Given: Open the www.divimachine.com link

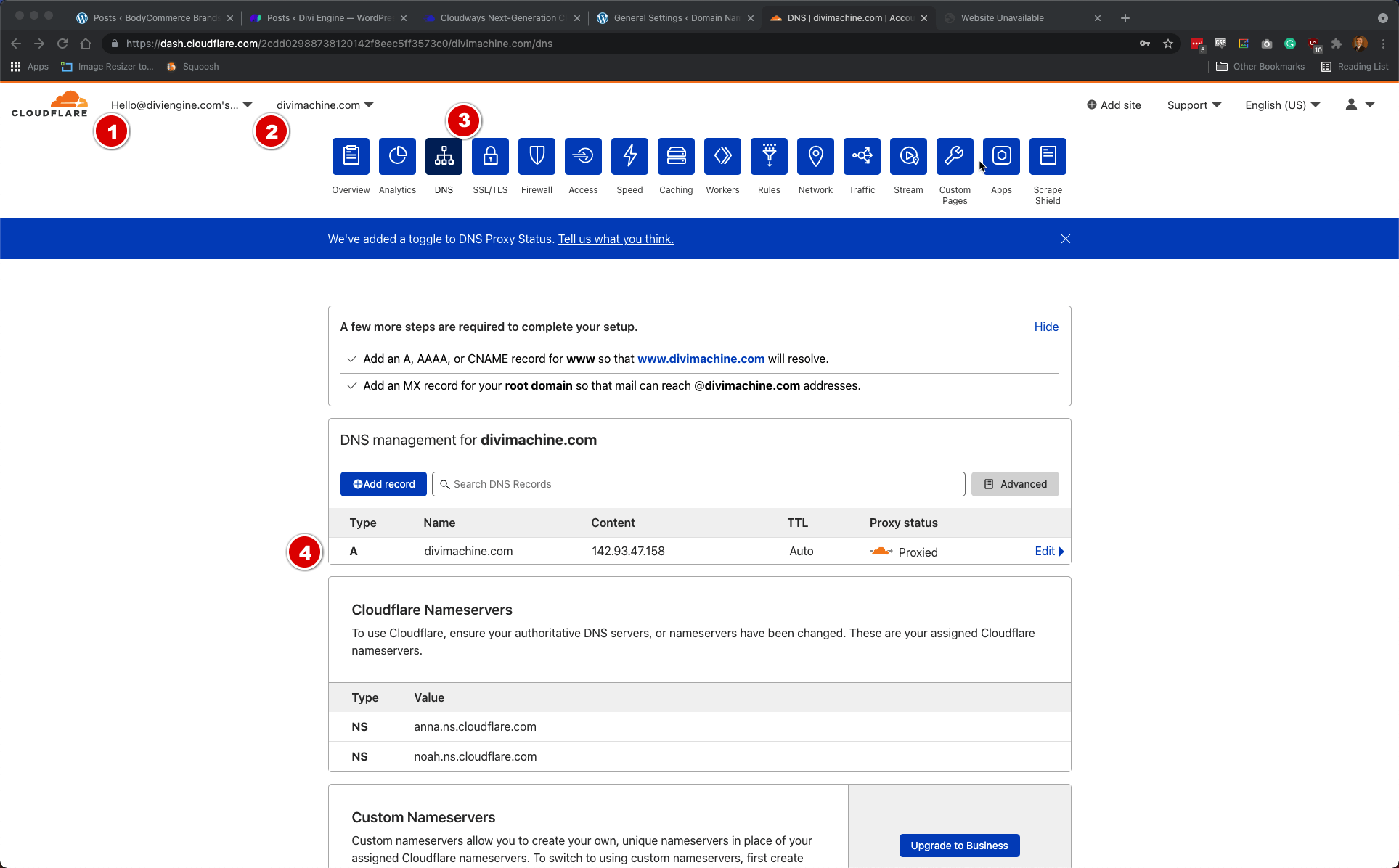Looking at the screenshot, I should (701, 359).
